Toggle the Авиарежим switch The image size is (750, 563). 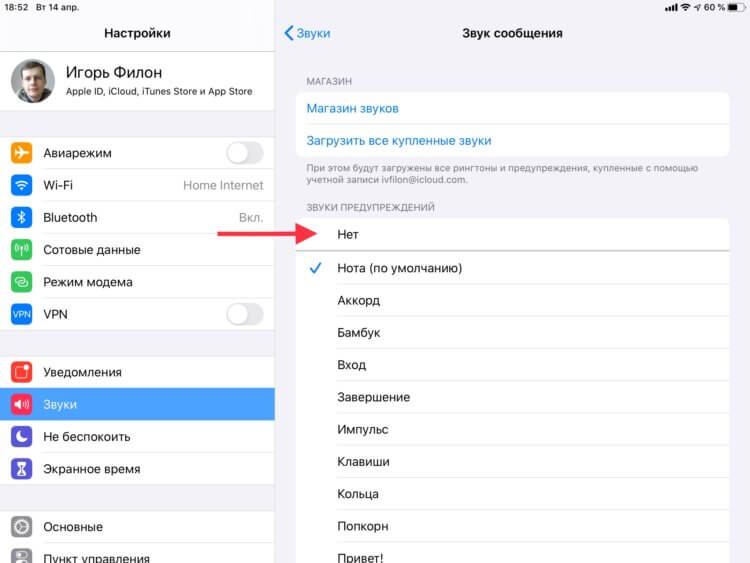click(245, 153)
